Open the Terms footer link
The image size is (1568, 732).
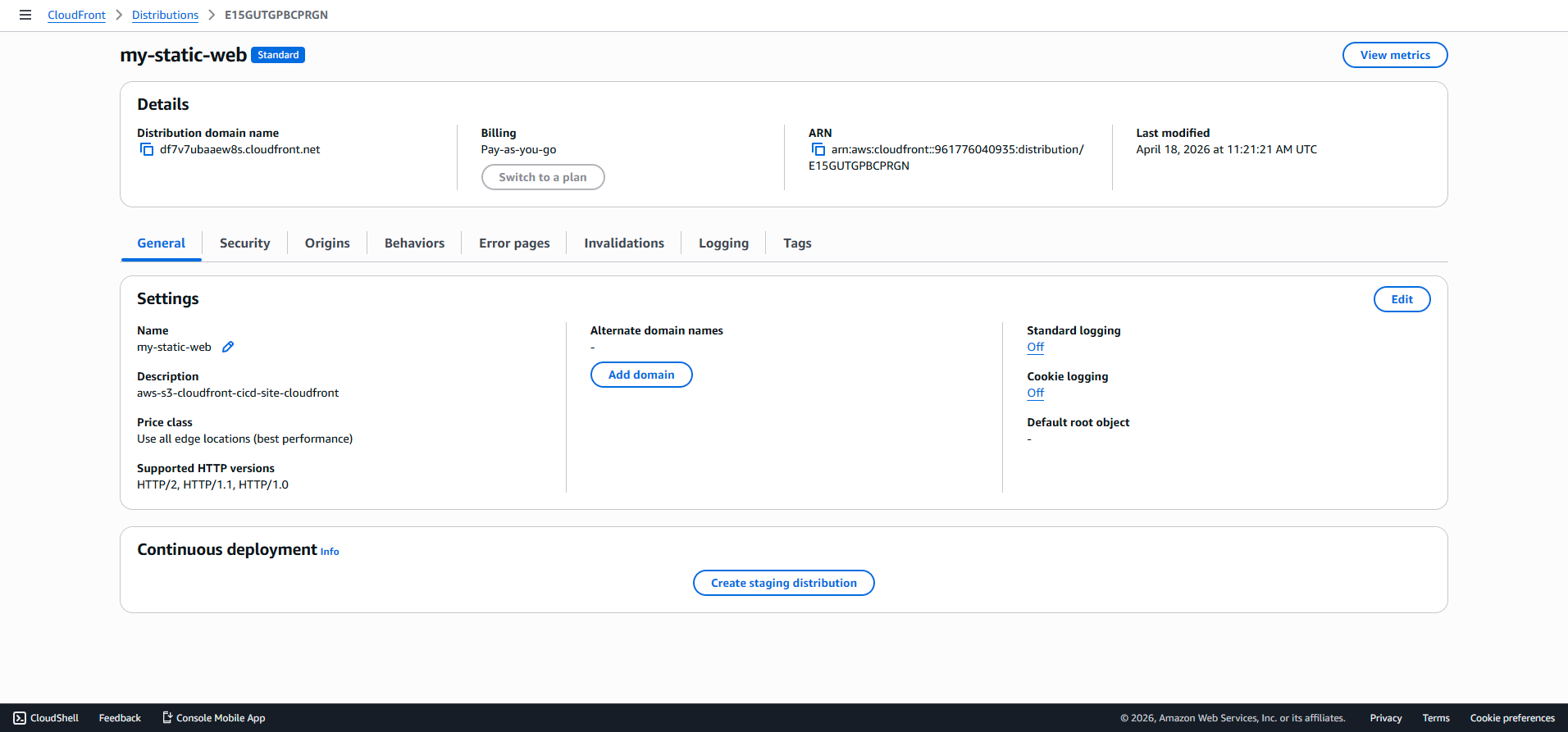1436,718
